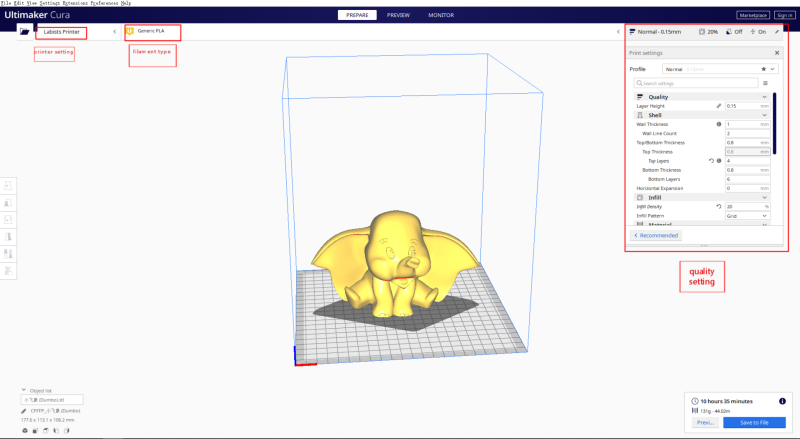The height and width of the screenshot is (439, 800).
Task: Select the Rotate tool in left toolbar
Action: [8, 220]
